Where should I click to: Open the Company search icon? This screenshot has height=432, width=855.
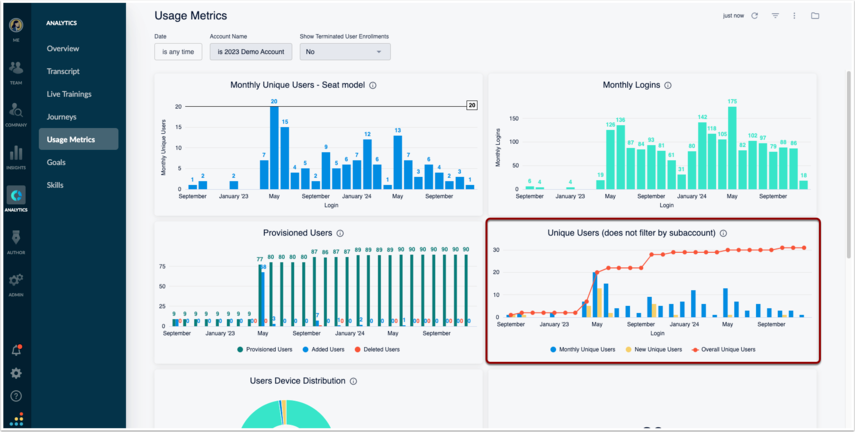coord(16,110)
